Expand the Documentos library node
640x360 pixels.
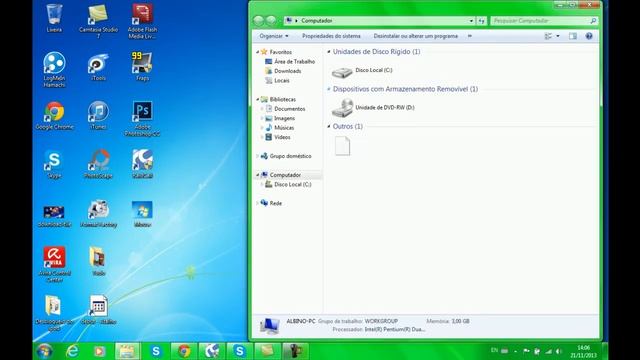click(262, 109)
